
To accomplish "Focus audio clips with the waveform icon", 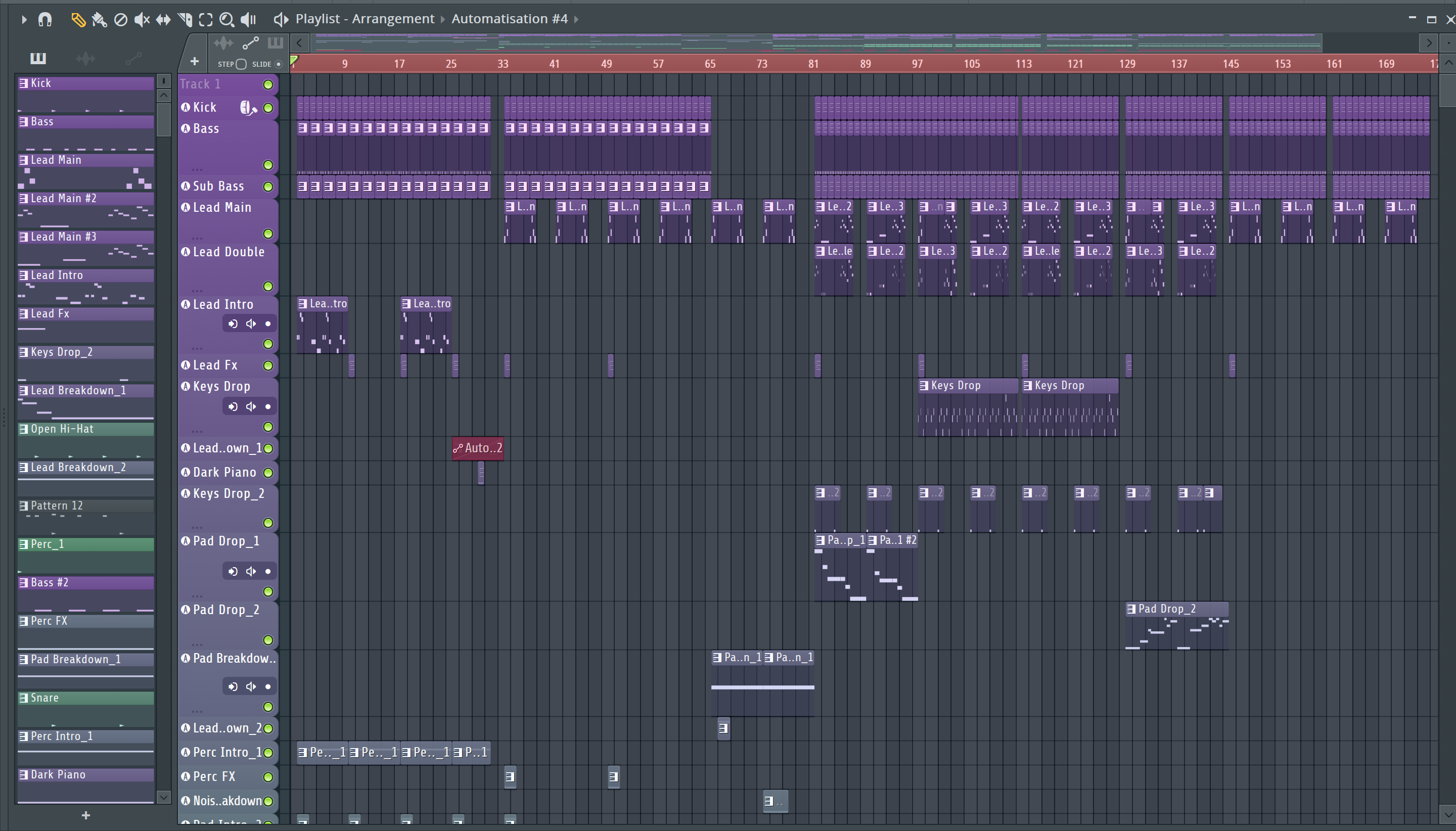I will click(x=223, y=43).
